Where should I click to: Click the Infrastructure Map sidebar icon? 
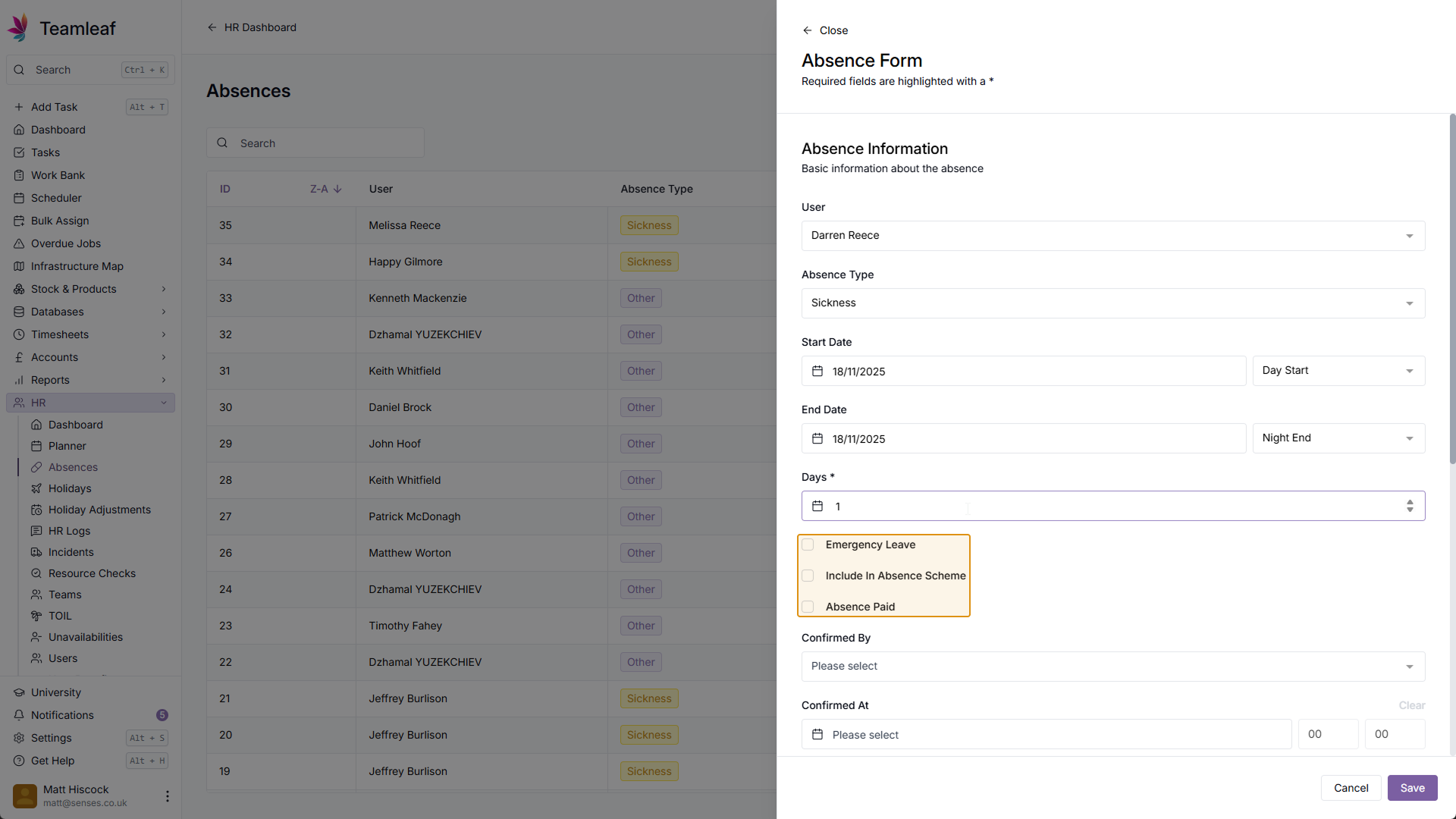[x=19, y=266]
